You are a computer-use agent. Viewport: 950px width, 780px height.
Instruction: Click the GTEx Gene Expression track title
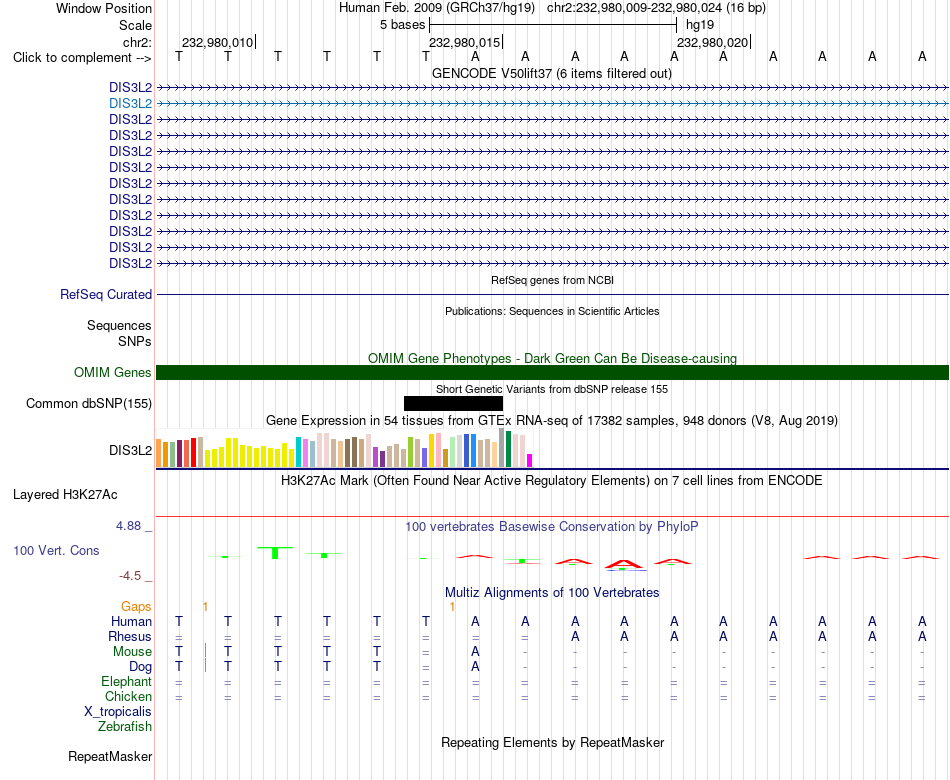click(x=552, y=421)
